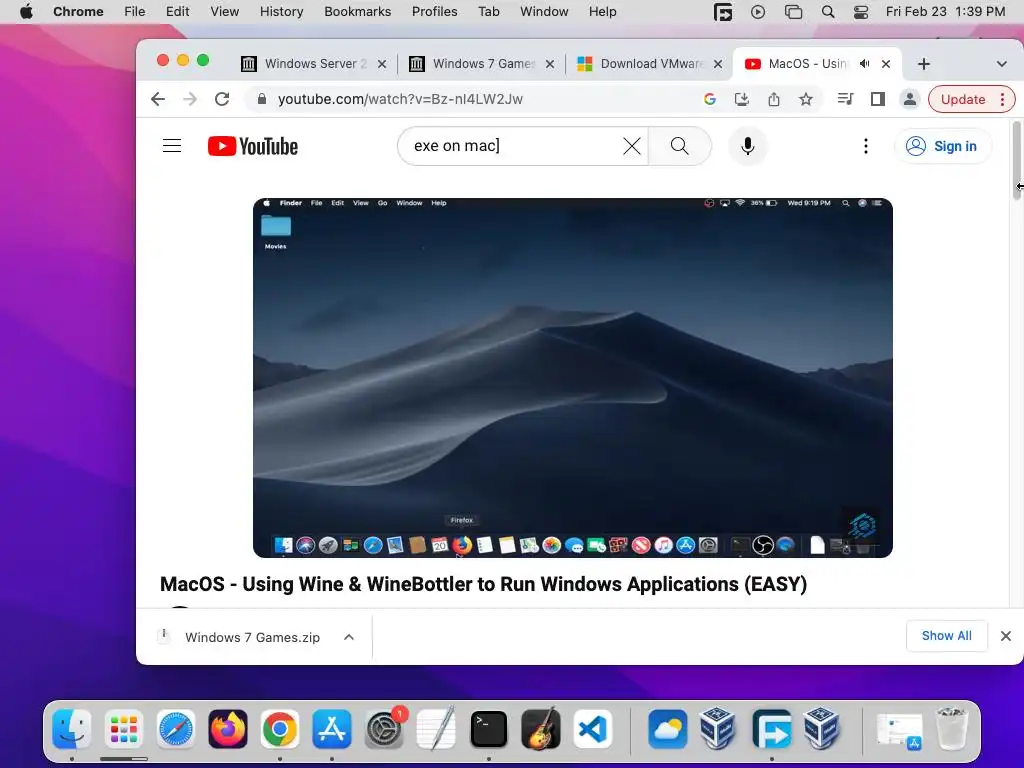Close the Windows Server tab
The image size is (1024, 768).
click(x=382, y=64)
